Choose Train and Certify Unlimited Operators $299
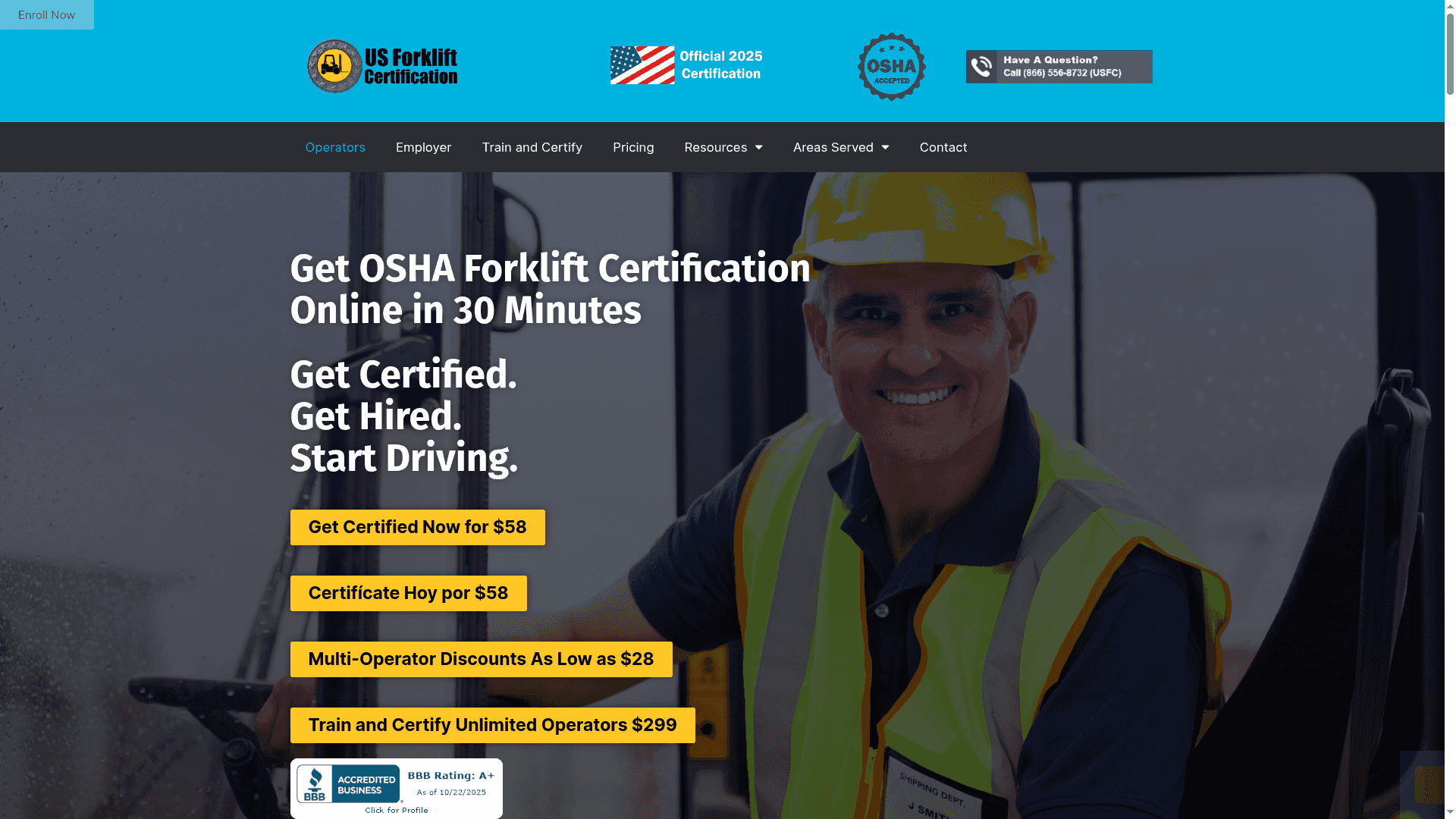The height and width of the screenshot is (819, 1456). coord(492,725)
